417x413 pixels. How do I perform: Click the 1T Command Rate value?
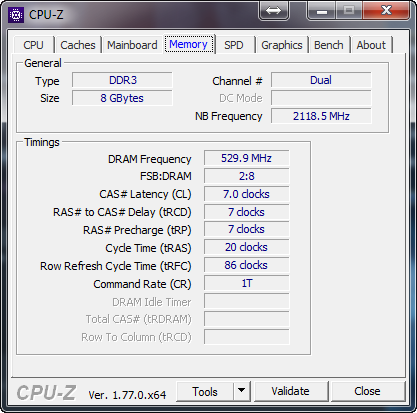(247, 283)
